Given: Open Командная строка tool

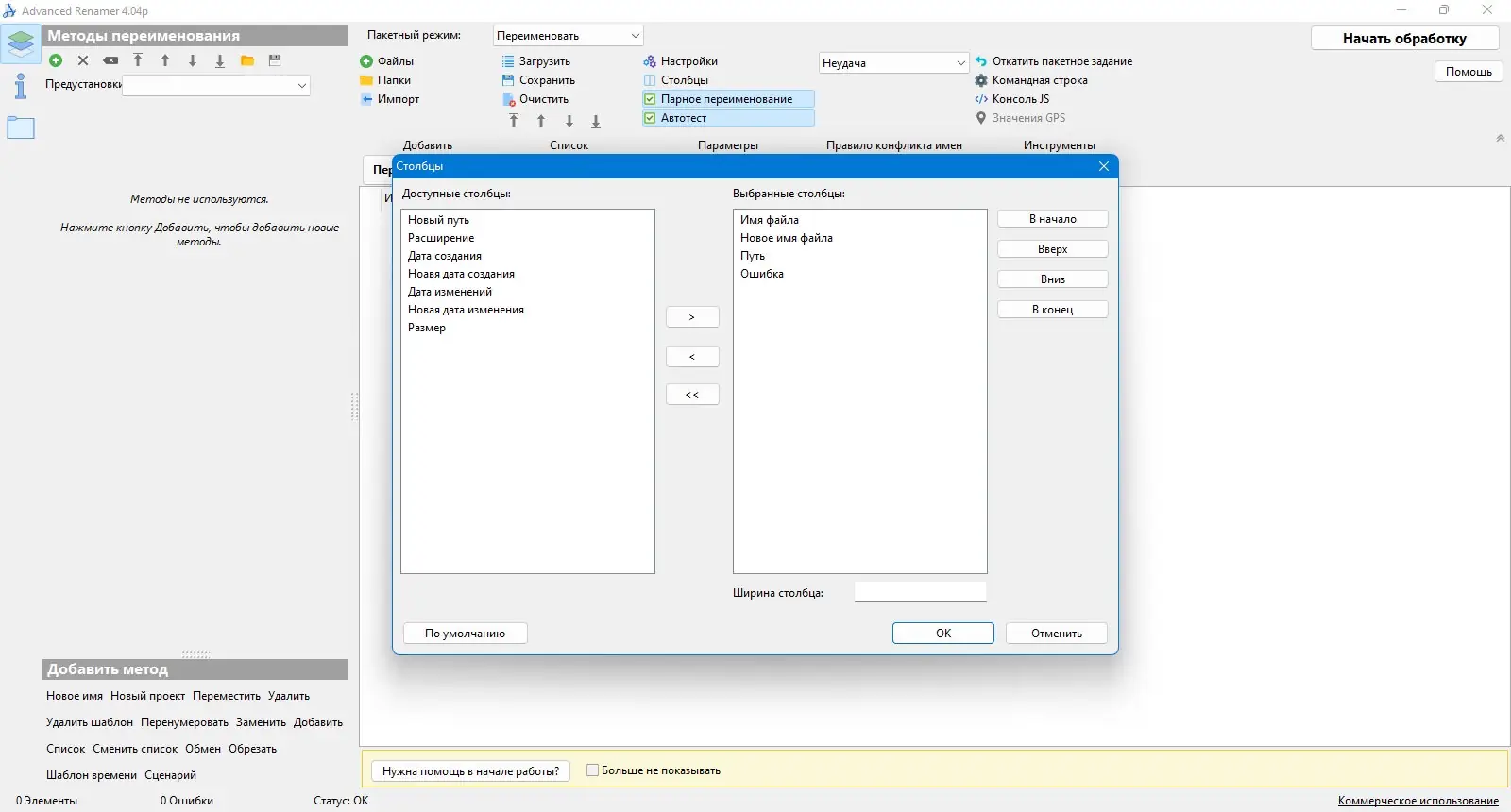Looking at the screenshot, I should (x=1031, y=80).
